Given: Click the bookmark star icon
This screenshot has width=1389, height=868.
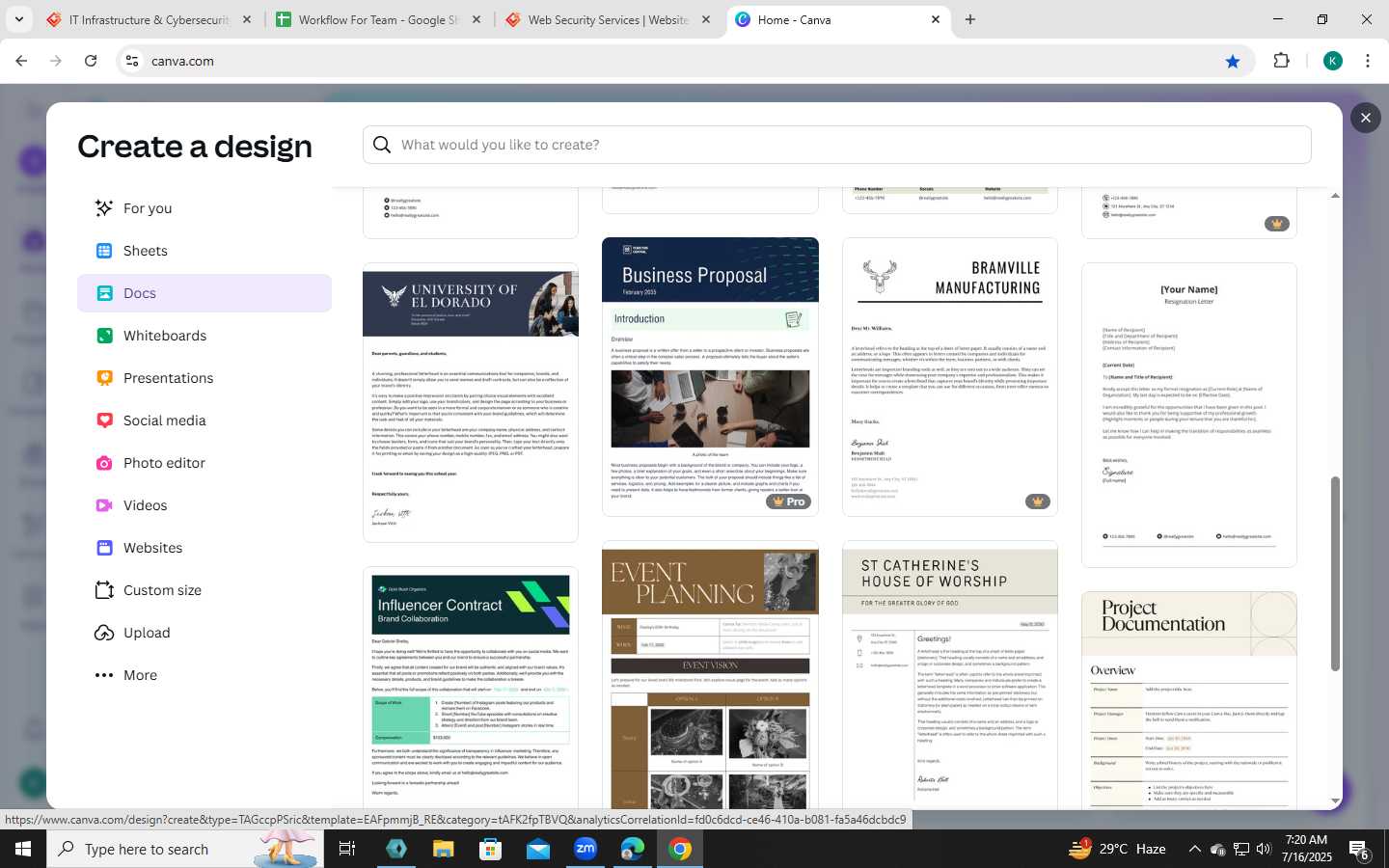Looking at the screenshot, I should 1233,61.
